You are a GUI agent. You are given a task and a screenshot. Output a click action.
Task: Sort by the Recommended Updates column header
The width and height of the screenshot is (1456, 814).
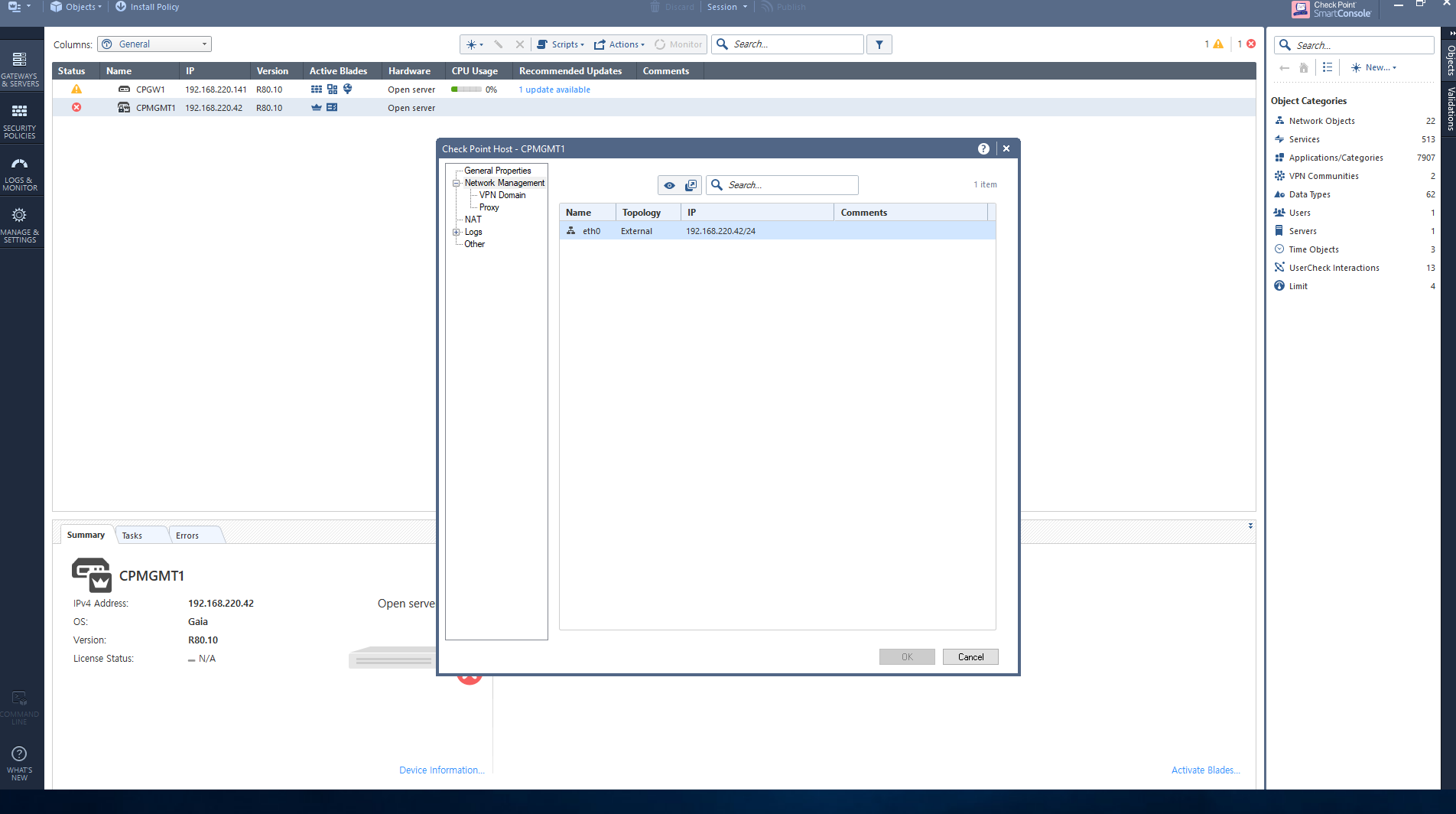point(570,71)
